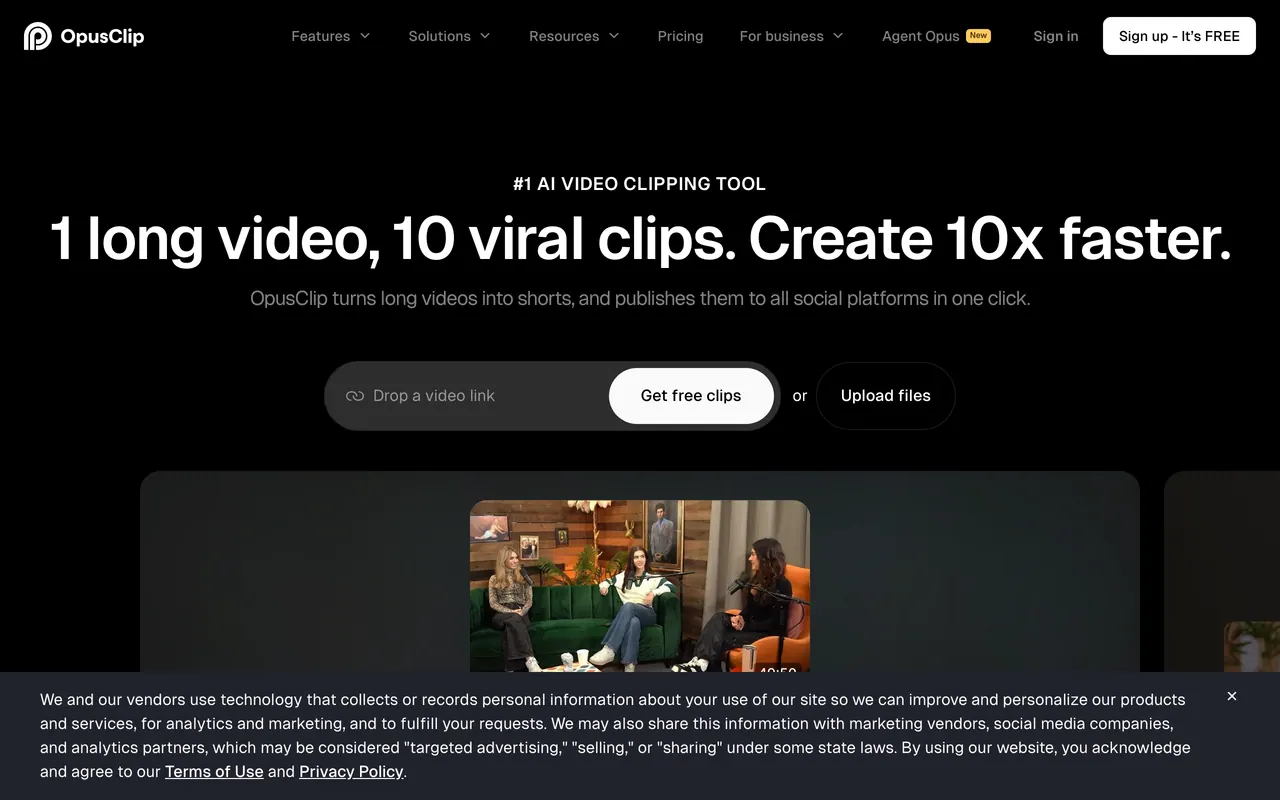Go to the Pricing page
Screen dimensions: 1280x800
tap(680, 36)
